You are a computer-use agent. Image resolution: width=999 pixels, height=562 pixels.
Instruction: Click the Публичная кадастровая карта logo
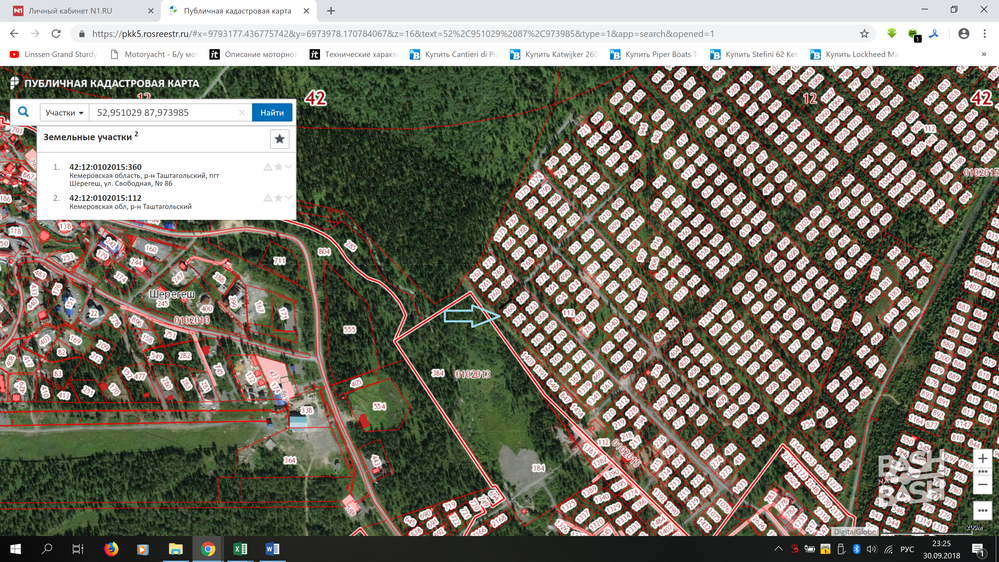pos(104,83)
